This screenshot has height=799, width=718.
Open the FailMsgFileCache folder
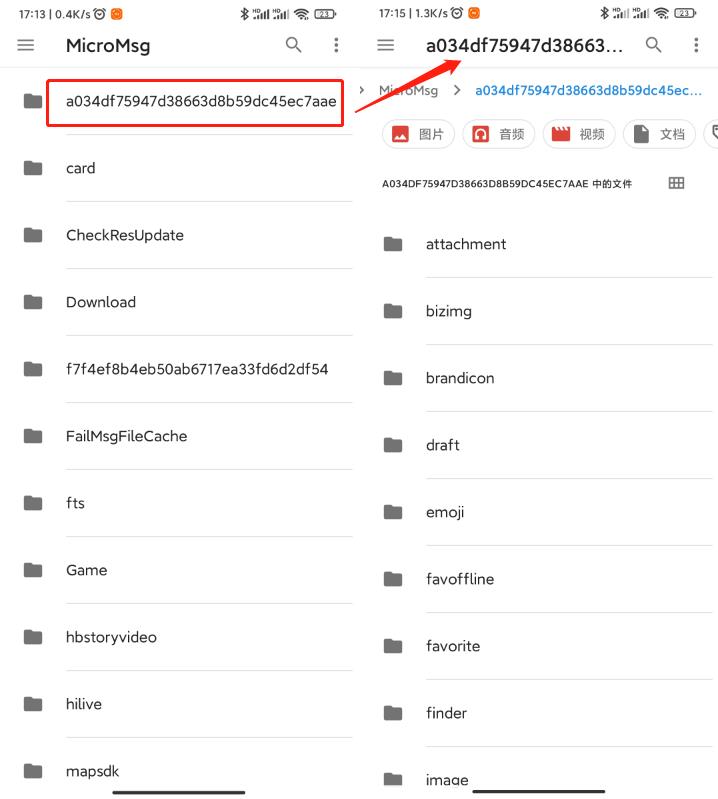click(127, 436)
